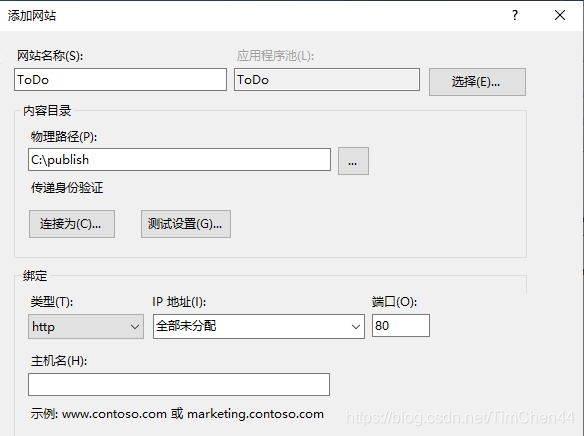Viewport: 584px width, 436px height.
Task: Click the 选择(E)... button
Action: point(477,82)
